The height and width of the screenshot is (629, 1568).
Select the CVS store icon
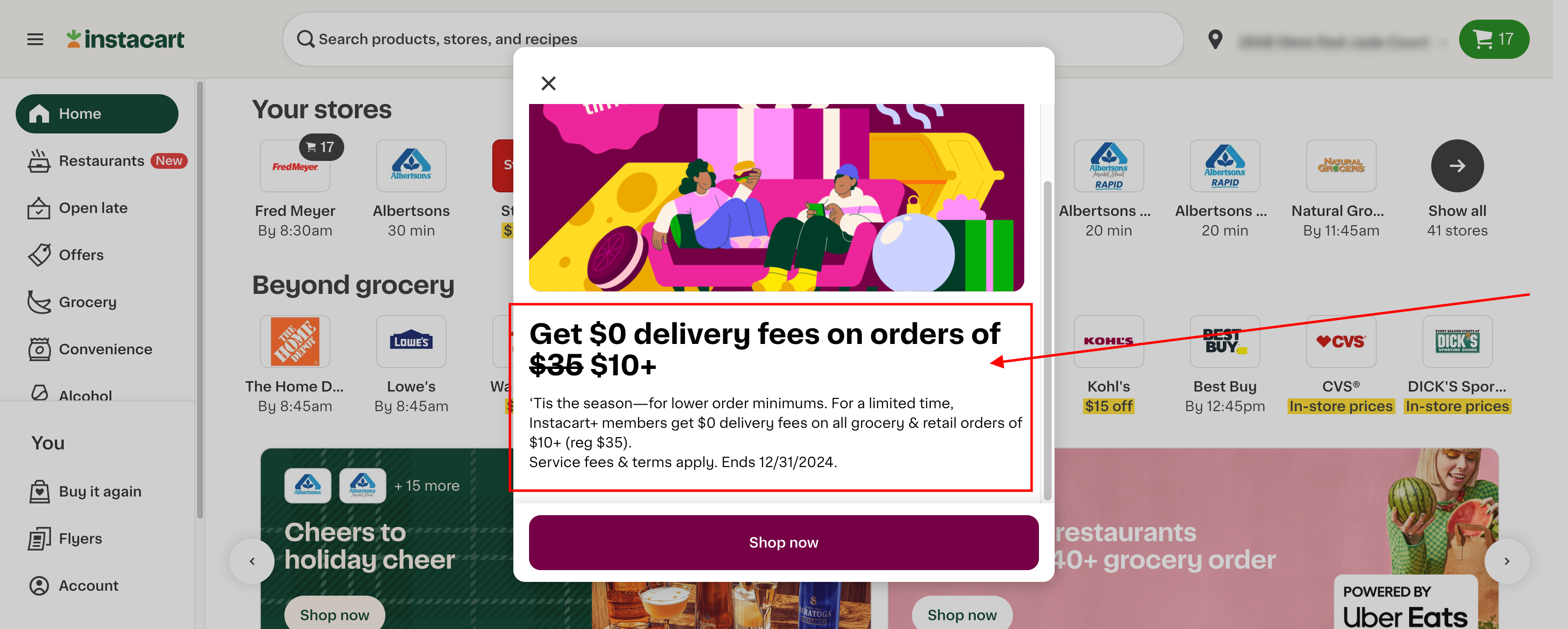tap(1341, 341)
